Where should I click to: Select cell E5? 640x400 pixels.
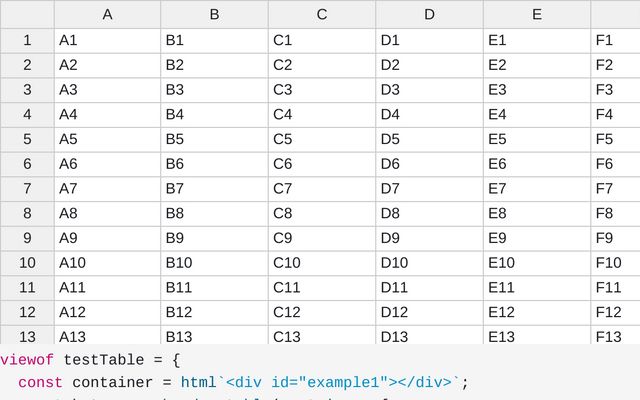tap(537, 139)
